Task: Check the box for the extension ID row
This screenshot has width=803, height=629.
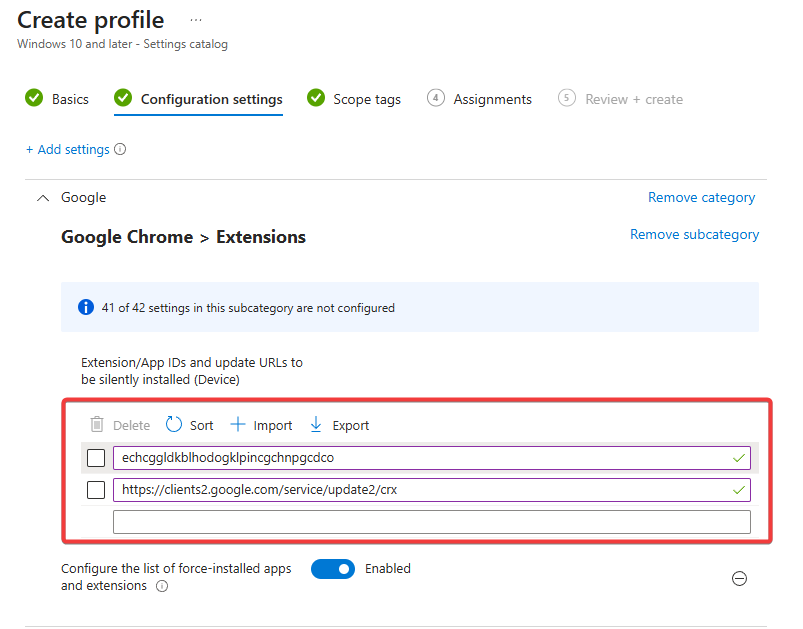Action: 96,457
